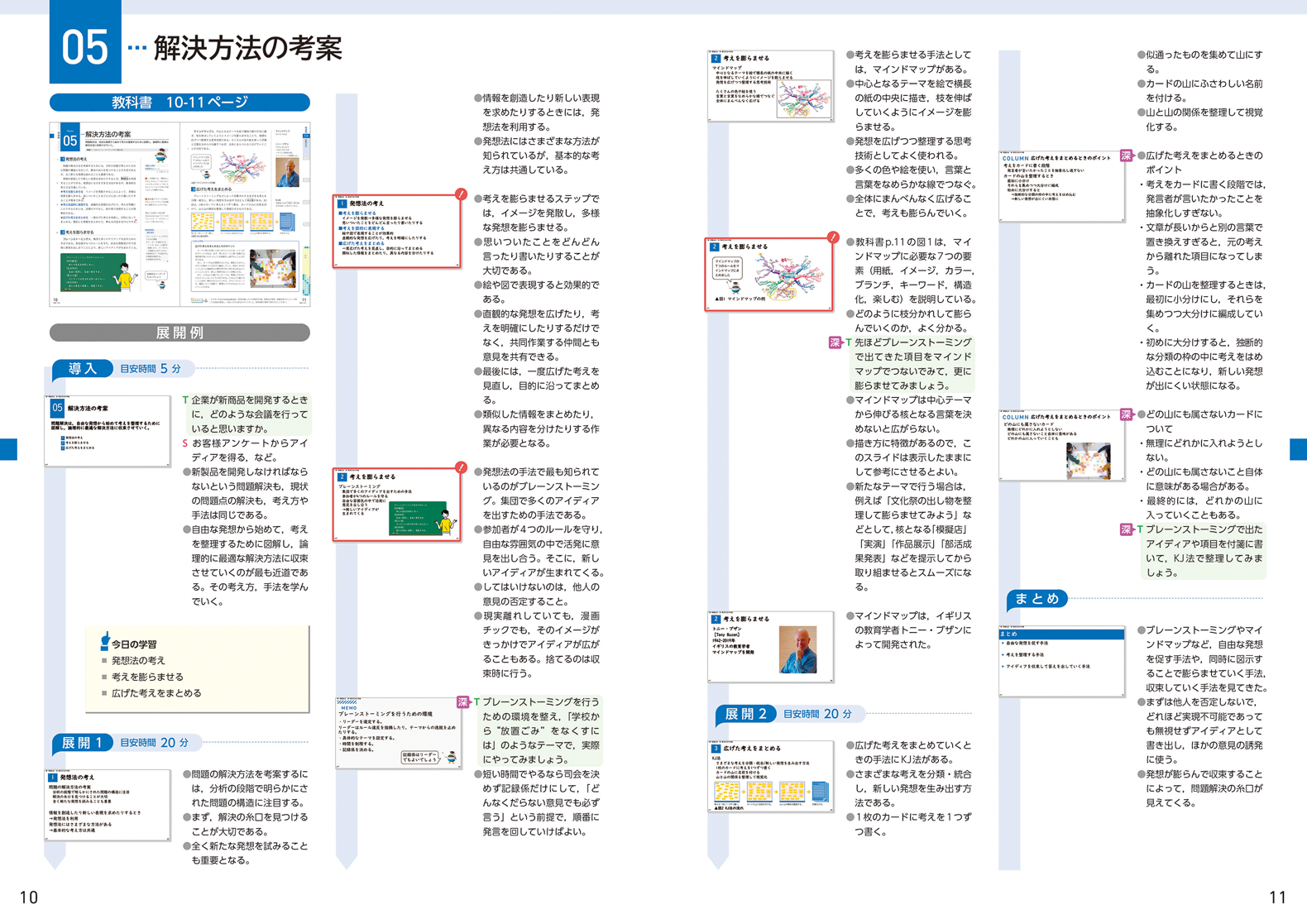Viewport: 1307px width, 924px height.
Task: Select the 考えを膨らませる bullet in 今日の学習
Action: (147, 677)
